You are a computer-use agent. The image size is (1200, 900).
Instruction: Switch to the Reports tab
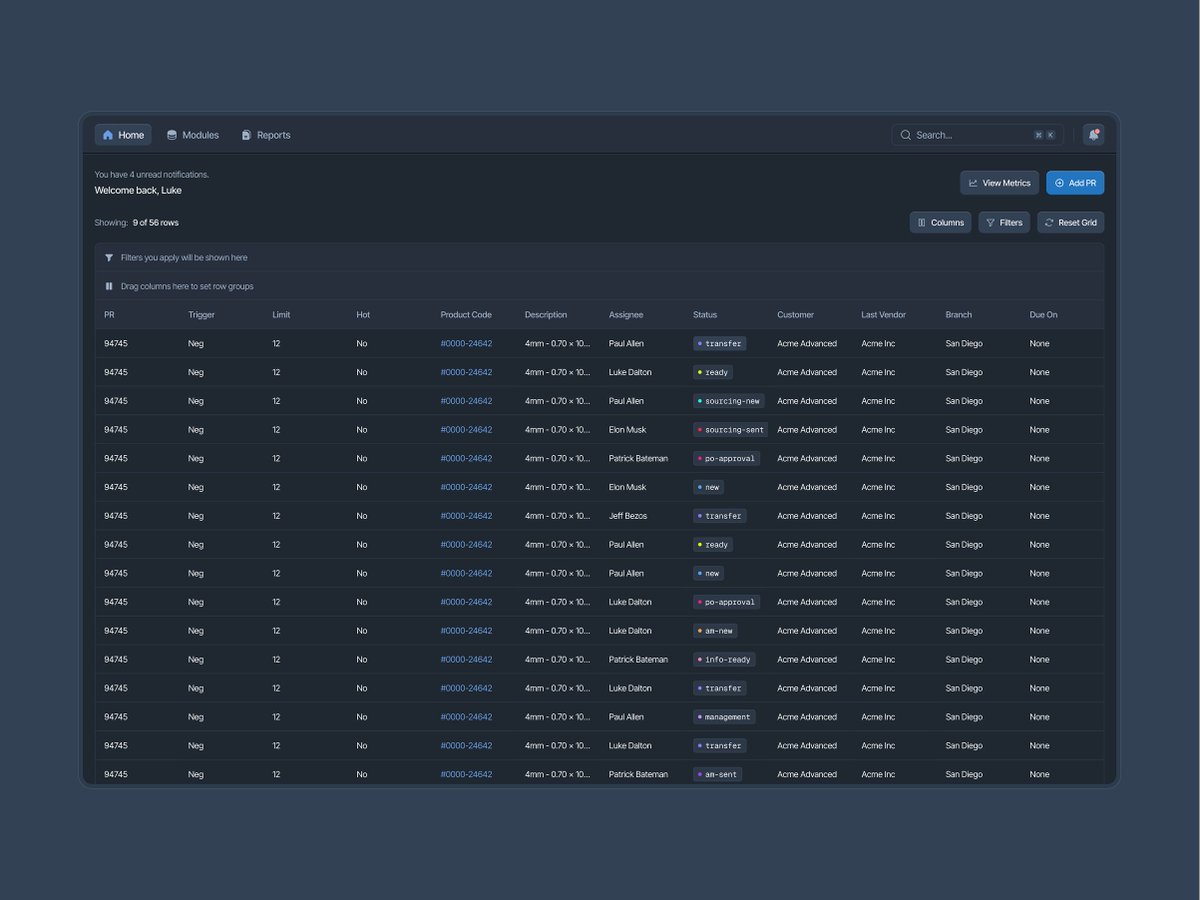click(x=266, y=135)
